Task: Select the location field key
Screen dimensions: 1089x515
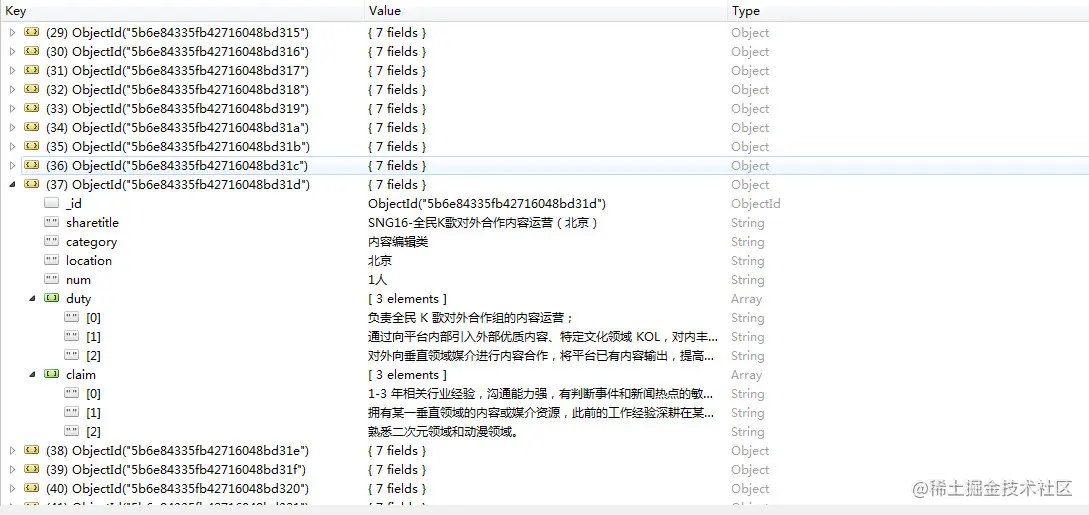Action: pos(89,260)
